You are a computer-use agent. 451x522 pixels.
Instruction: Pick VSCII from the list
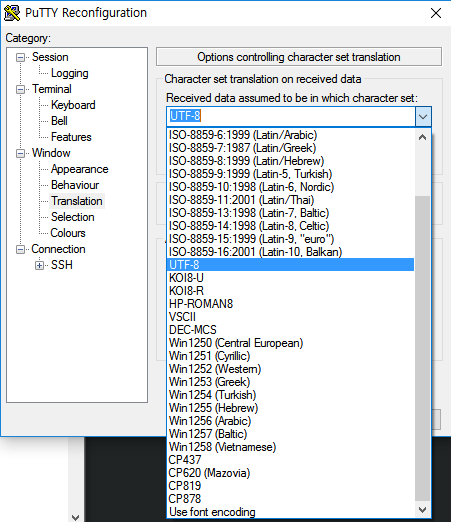[290, 317]
